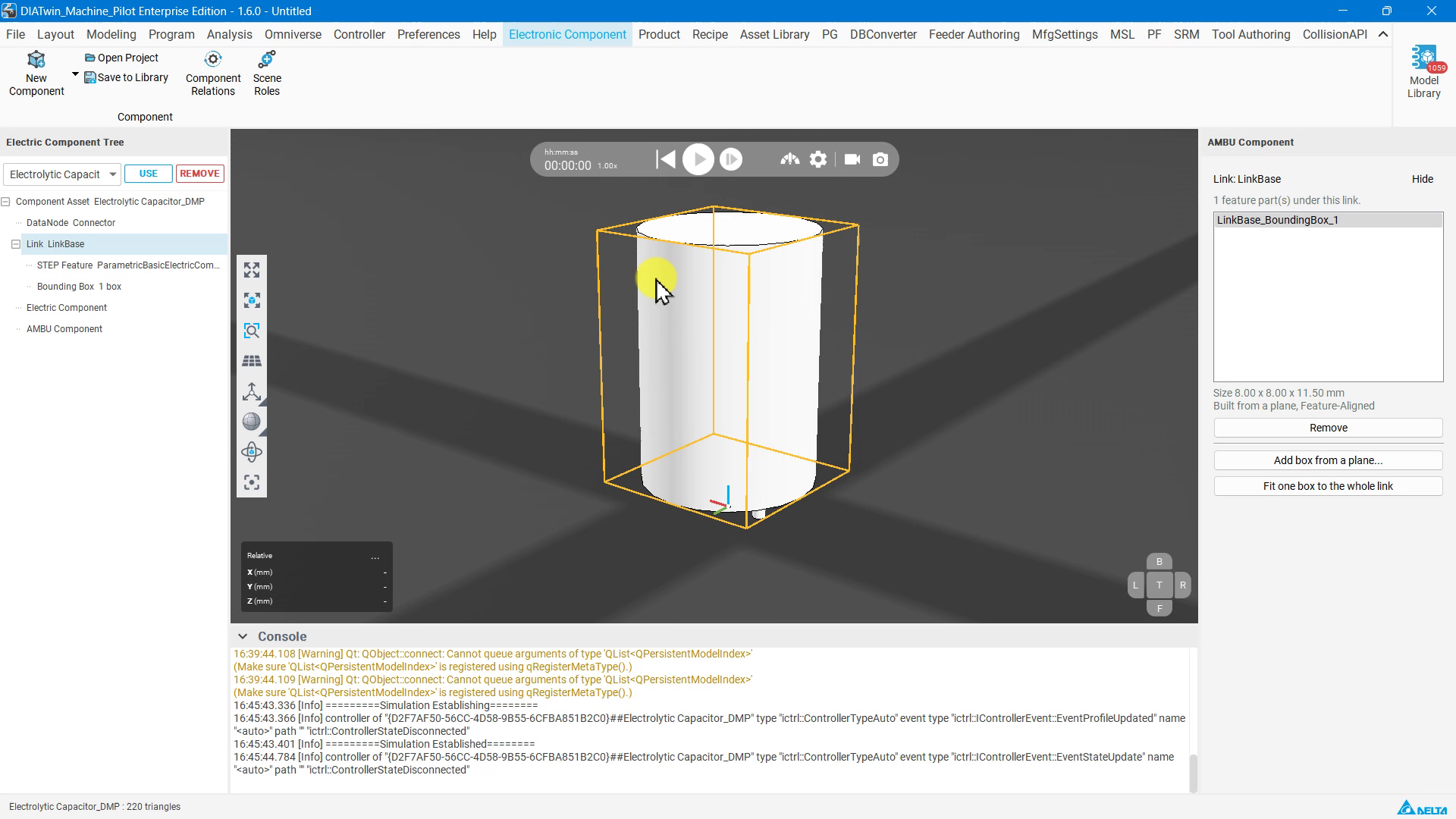The height and width of the screenshot is (819, 1456).
Task: Open the CollisionAPI tab
Action: tap(1335, 34)
